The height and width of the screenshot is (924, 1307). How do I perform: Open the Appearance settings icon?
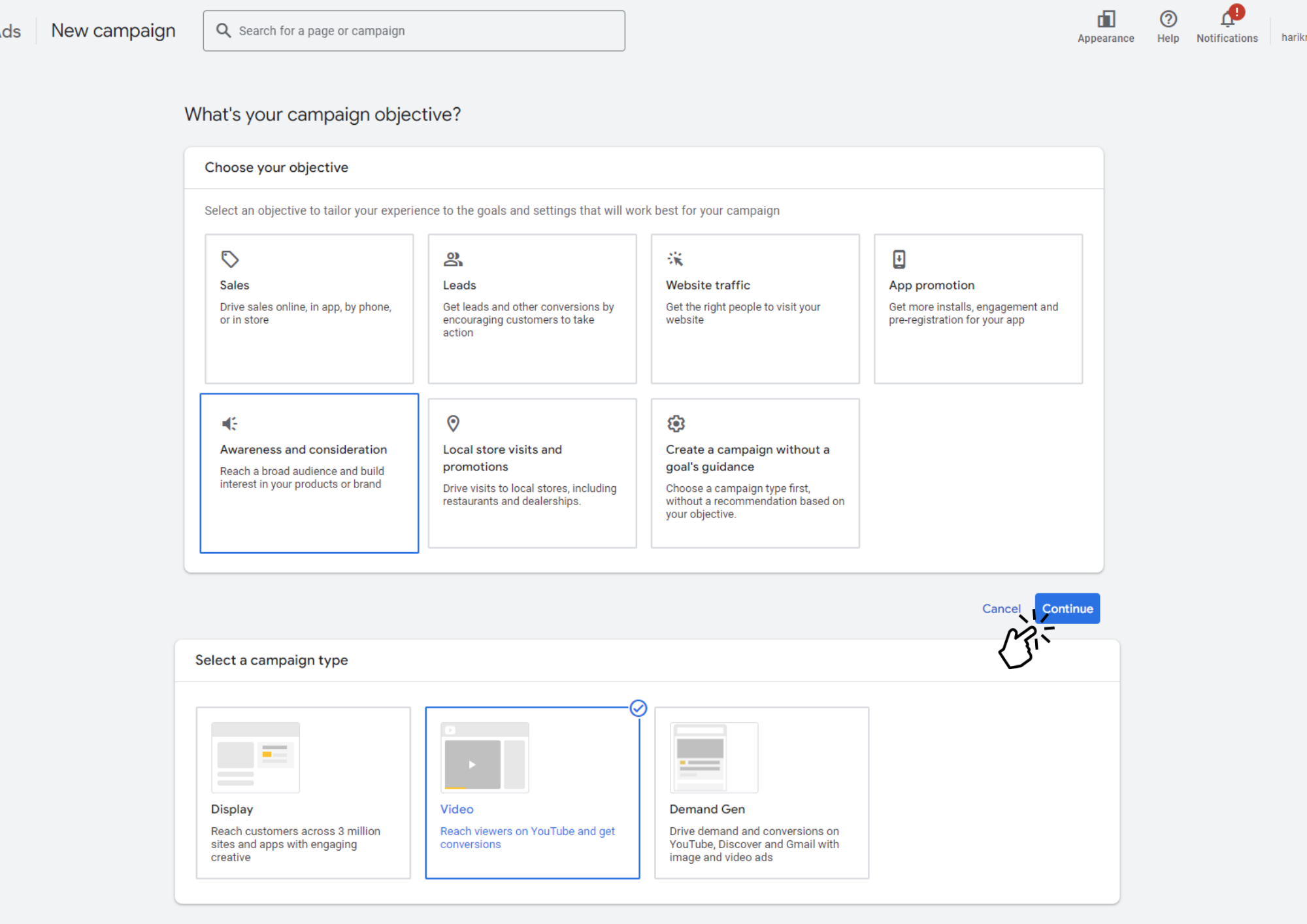point(1106,19)
